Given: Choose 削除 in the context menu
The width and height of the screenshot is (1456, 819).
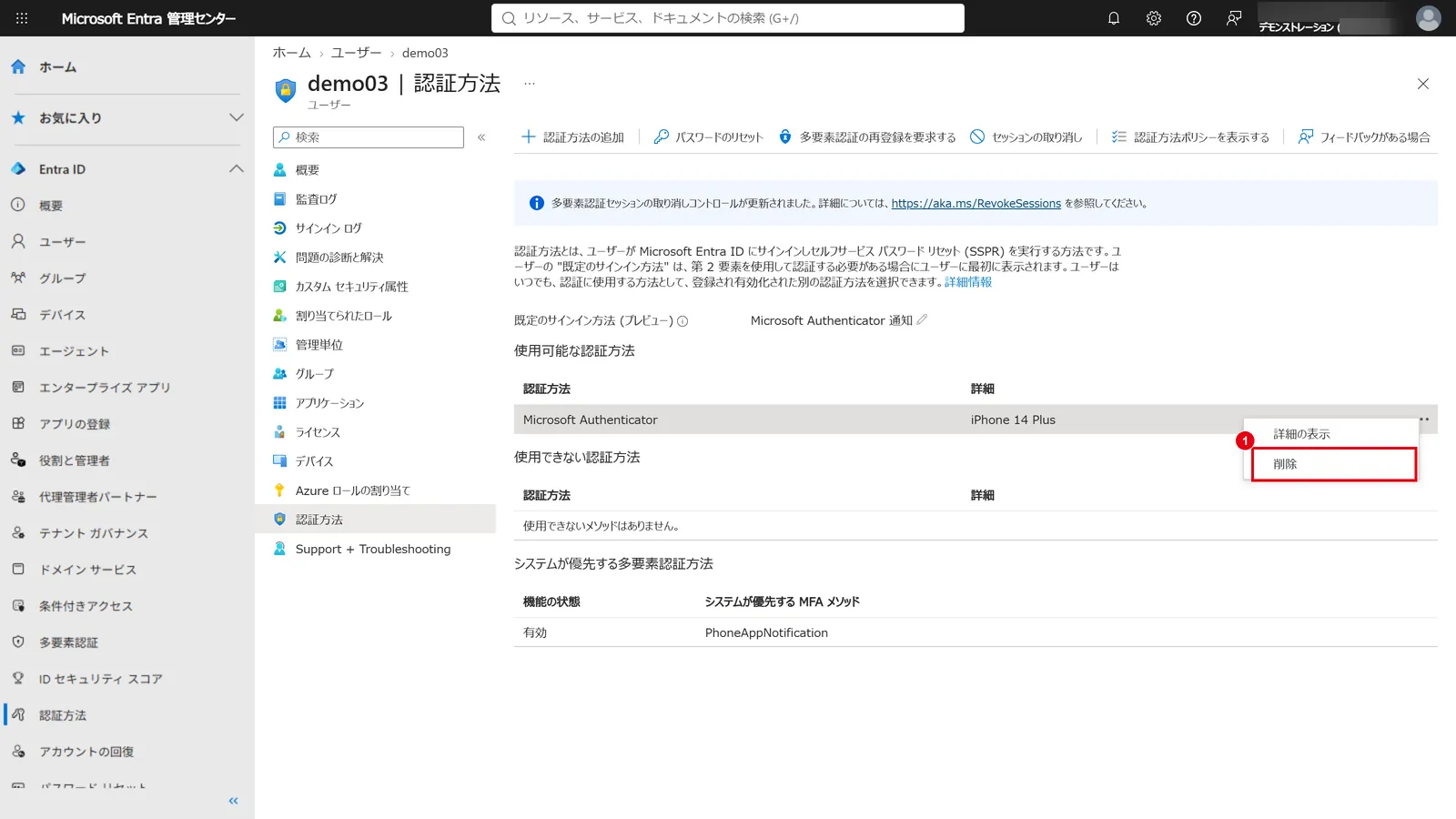Looking at the screenshot, I should 1334,464.
